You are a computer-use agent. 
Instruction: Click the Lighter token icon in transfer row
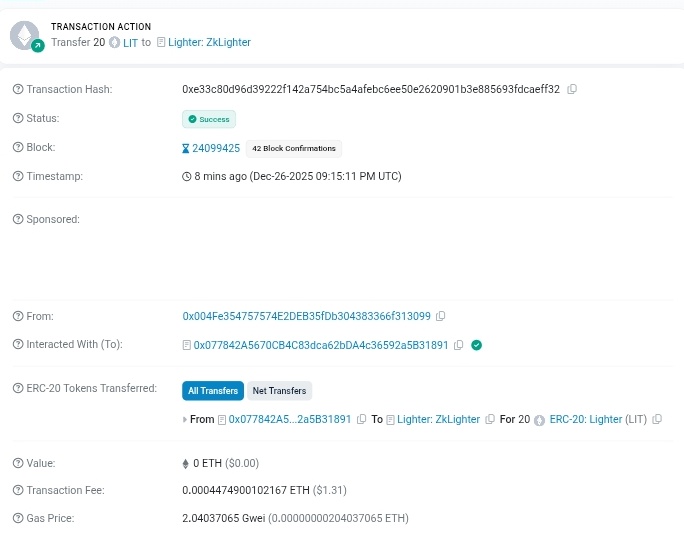[x=540, y=420]
